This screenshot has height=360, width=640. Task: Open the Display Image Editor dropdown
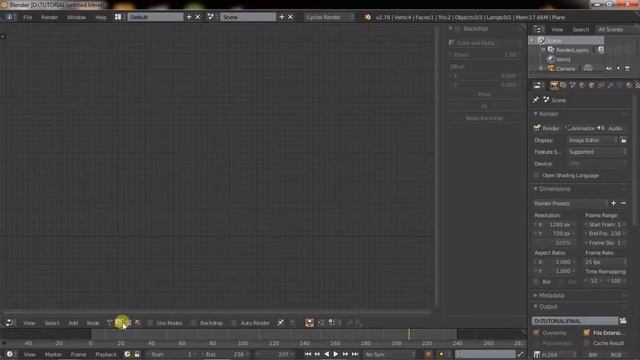point(593,140)
